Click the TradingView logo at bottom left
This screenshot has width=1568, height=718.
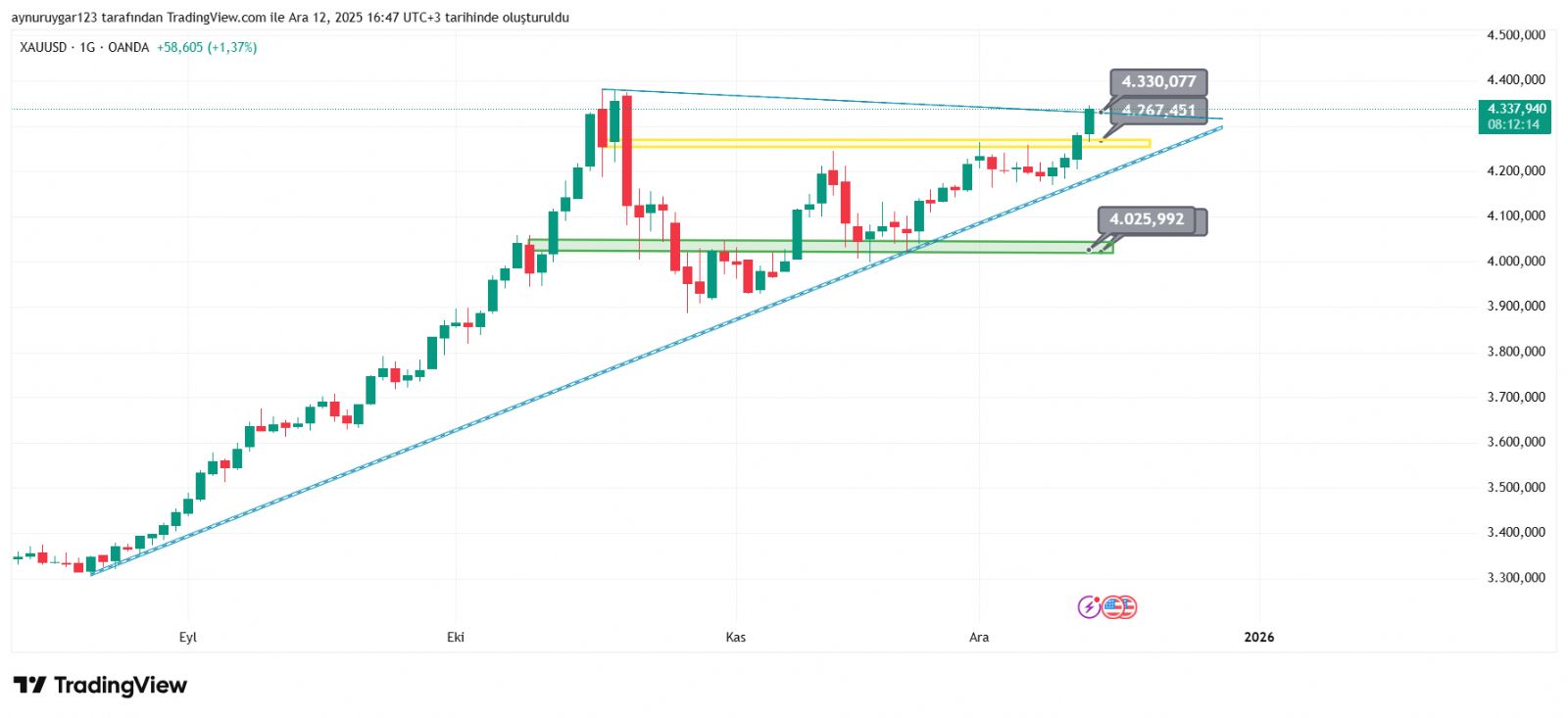100,685
